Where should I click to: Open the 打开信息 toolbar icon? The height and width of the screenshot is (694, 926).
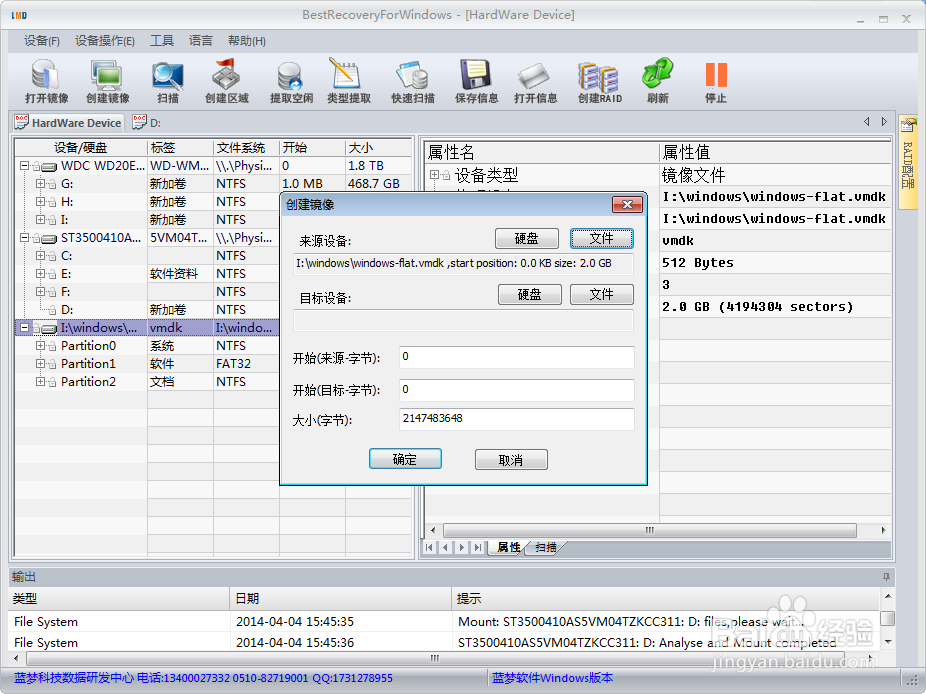click(535, 82)
